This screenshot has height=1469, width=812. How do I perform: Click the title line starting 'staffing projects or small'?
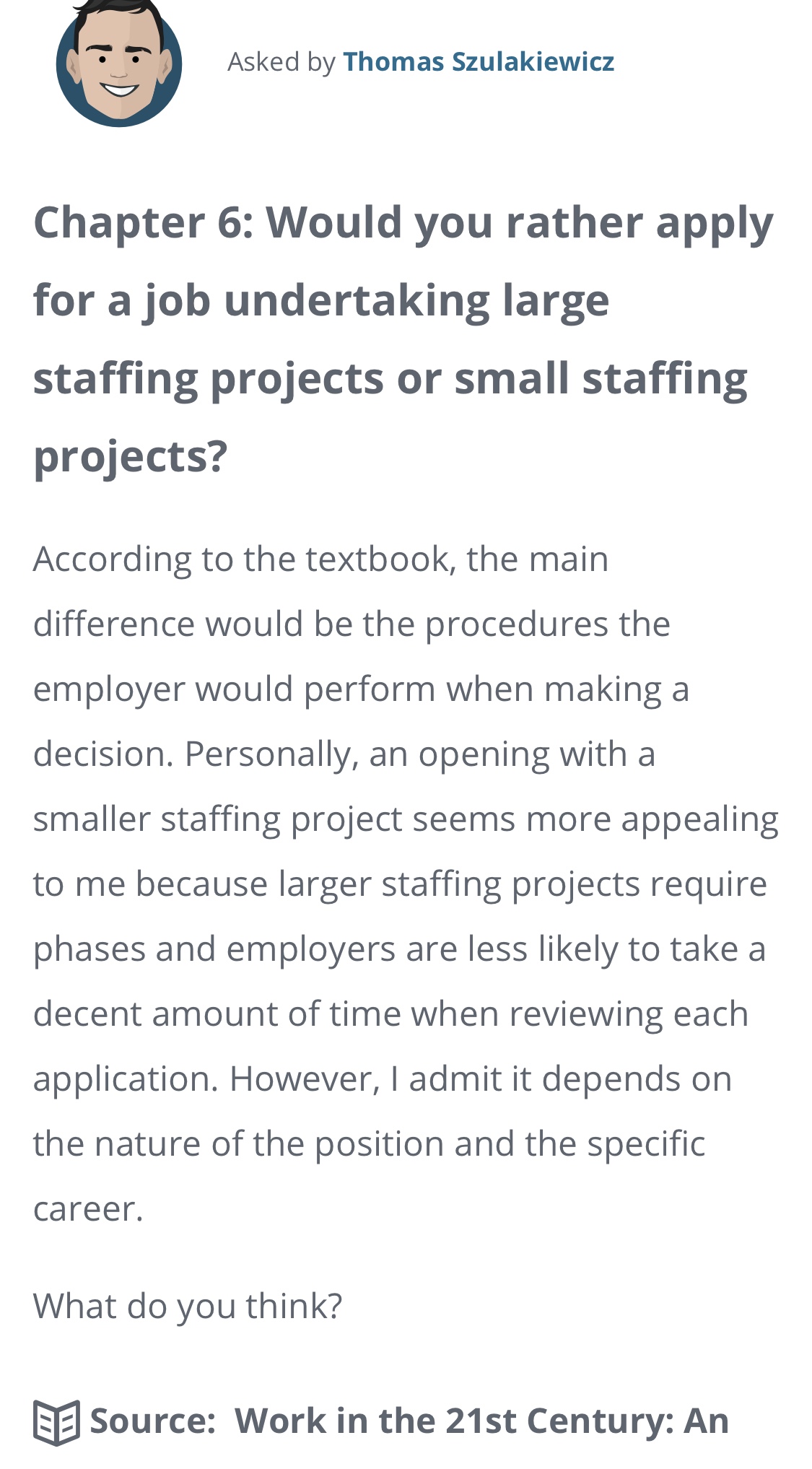coord(390,378)
